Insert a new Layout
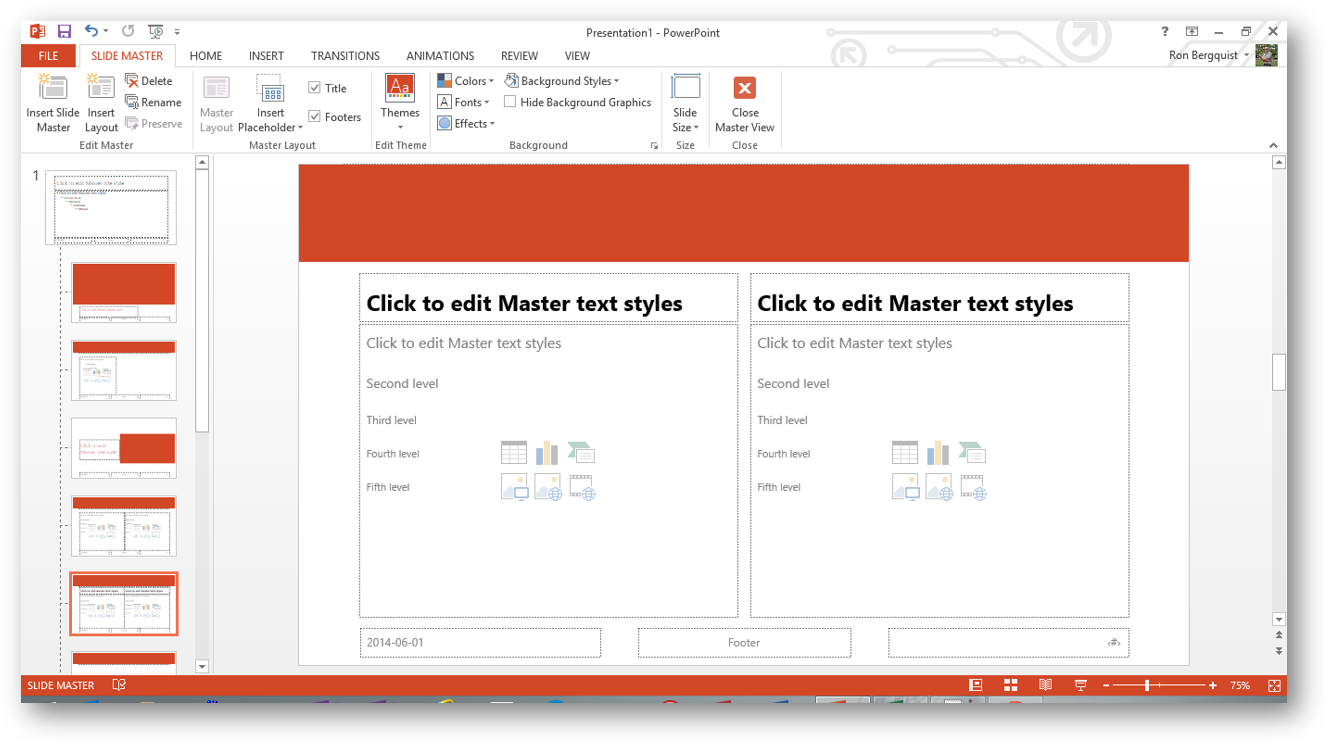Viewport: 1328px width, 744px height. (x=101, y=104)
